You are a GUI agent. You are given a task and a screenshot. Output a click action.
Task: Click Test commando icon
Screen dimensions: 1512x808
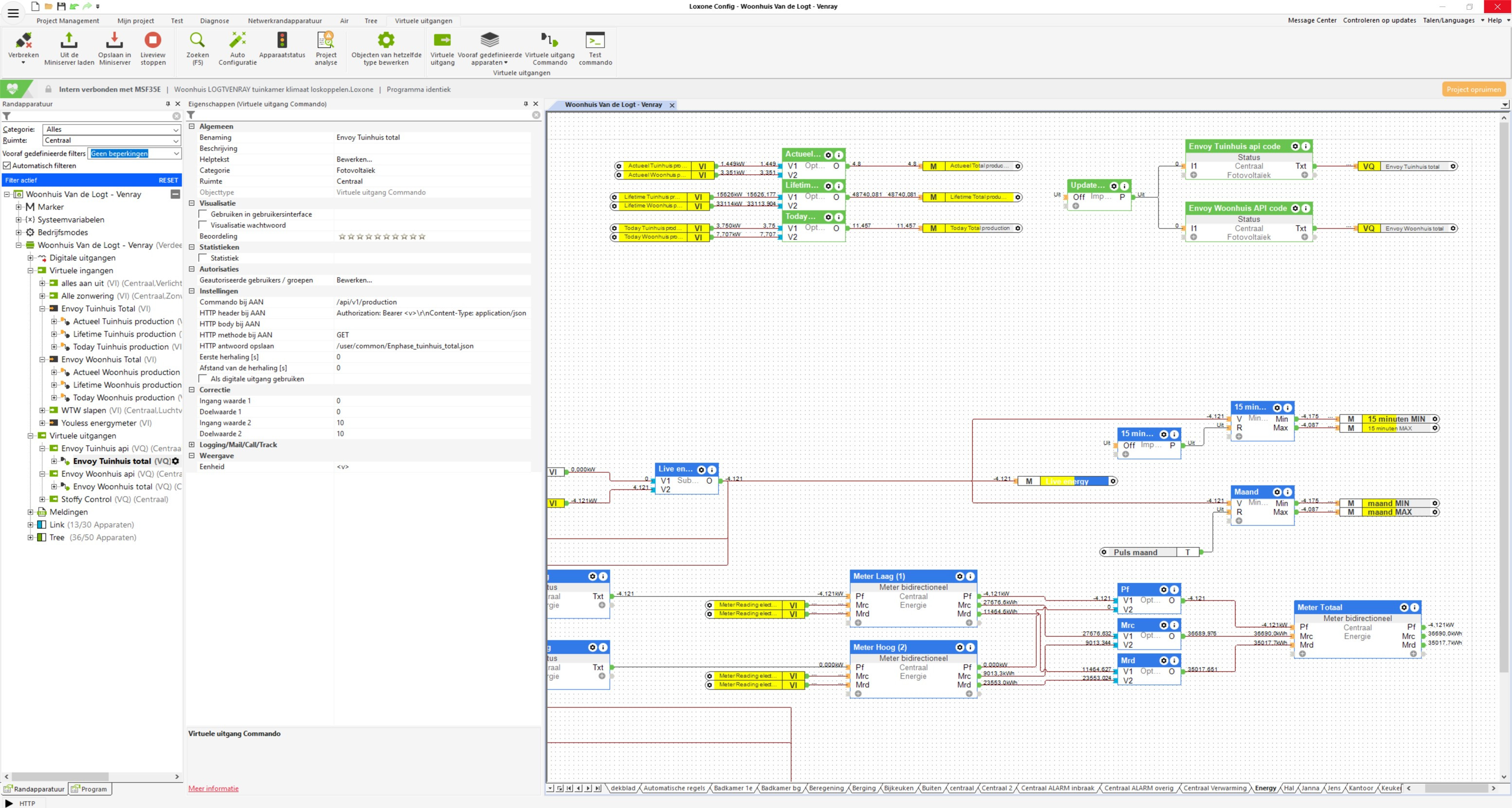pyautogui.click(x=595, y=40)
